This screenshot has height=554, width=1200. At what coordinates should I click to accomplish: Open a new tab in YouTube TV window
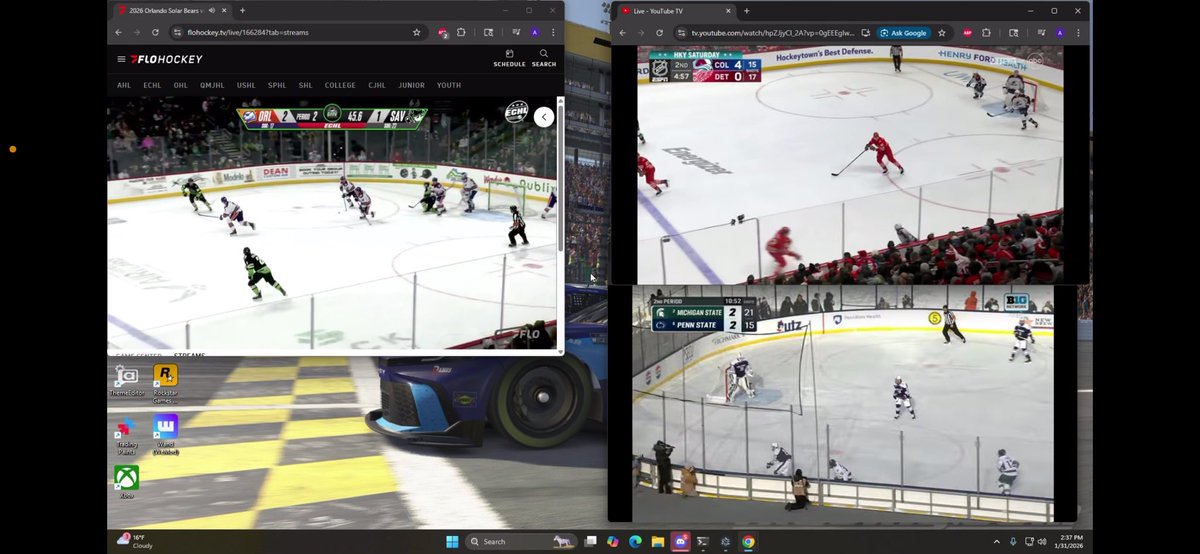pyautogui.click(x=746, y=10)
